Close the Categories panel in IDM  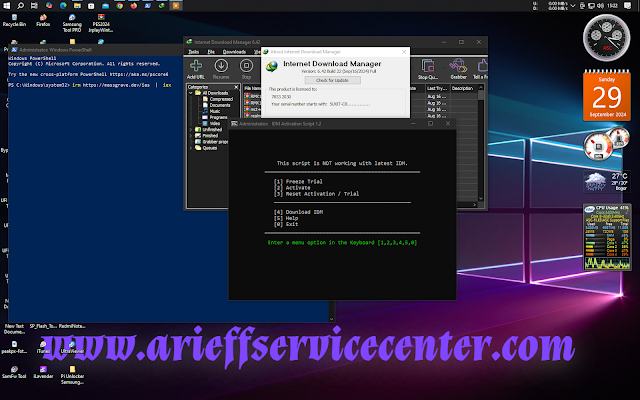point(236,87)
